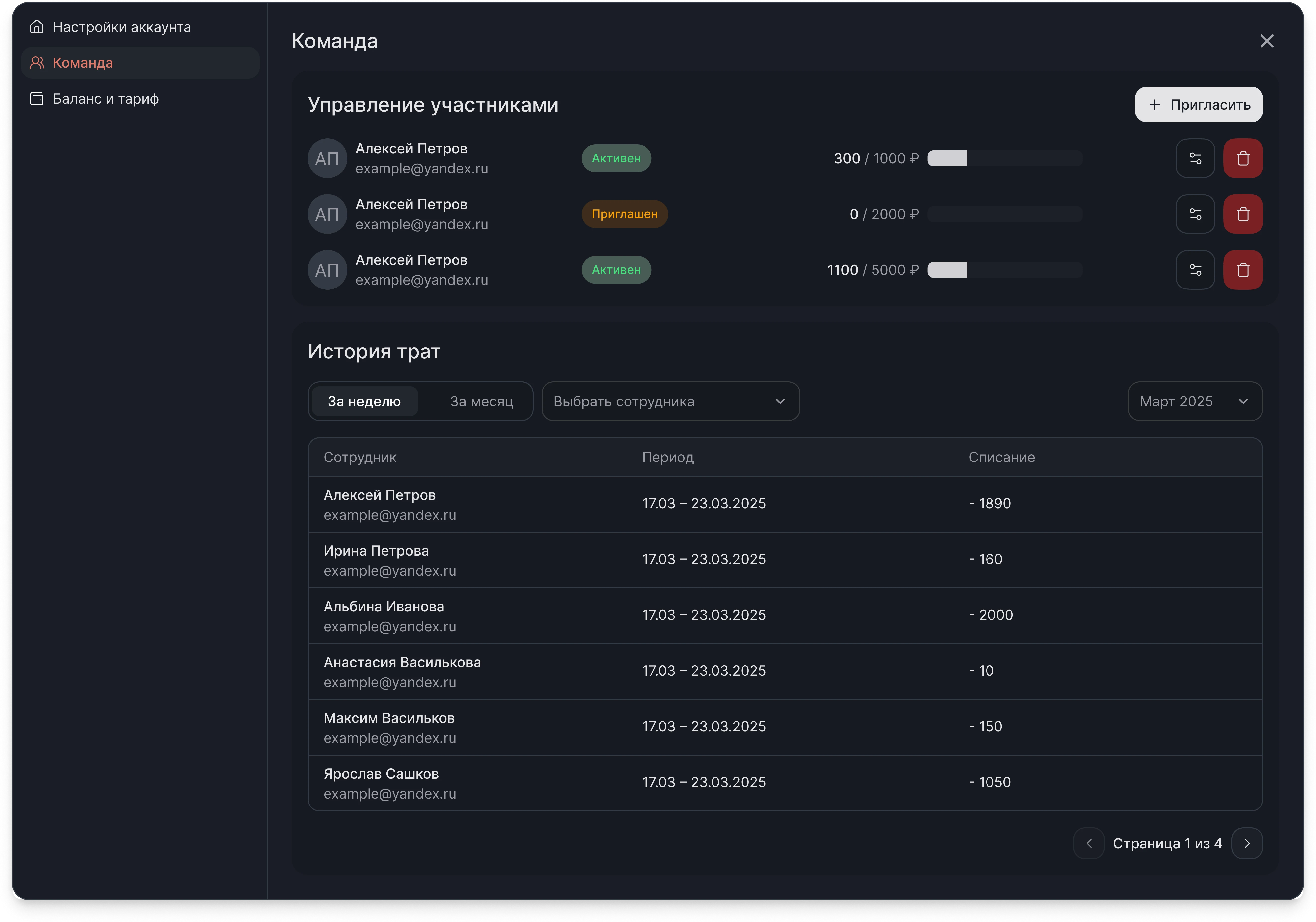This screenshot has height=922, width=1316.
Task: Open Баланс и тариф in the sidebar
Action: [140, 99]
